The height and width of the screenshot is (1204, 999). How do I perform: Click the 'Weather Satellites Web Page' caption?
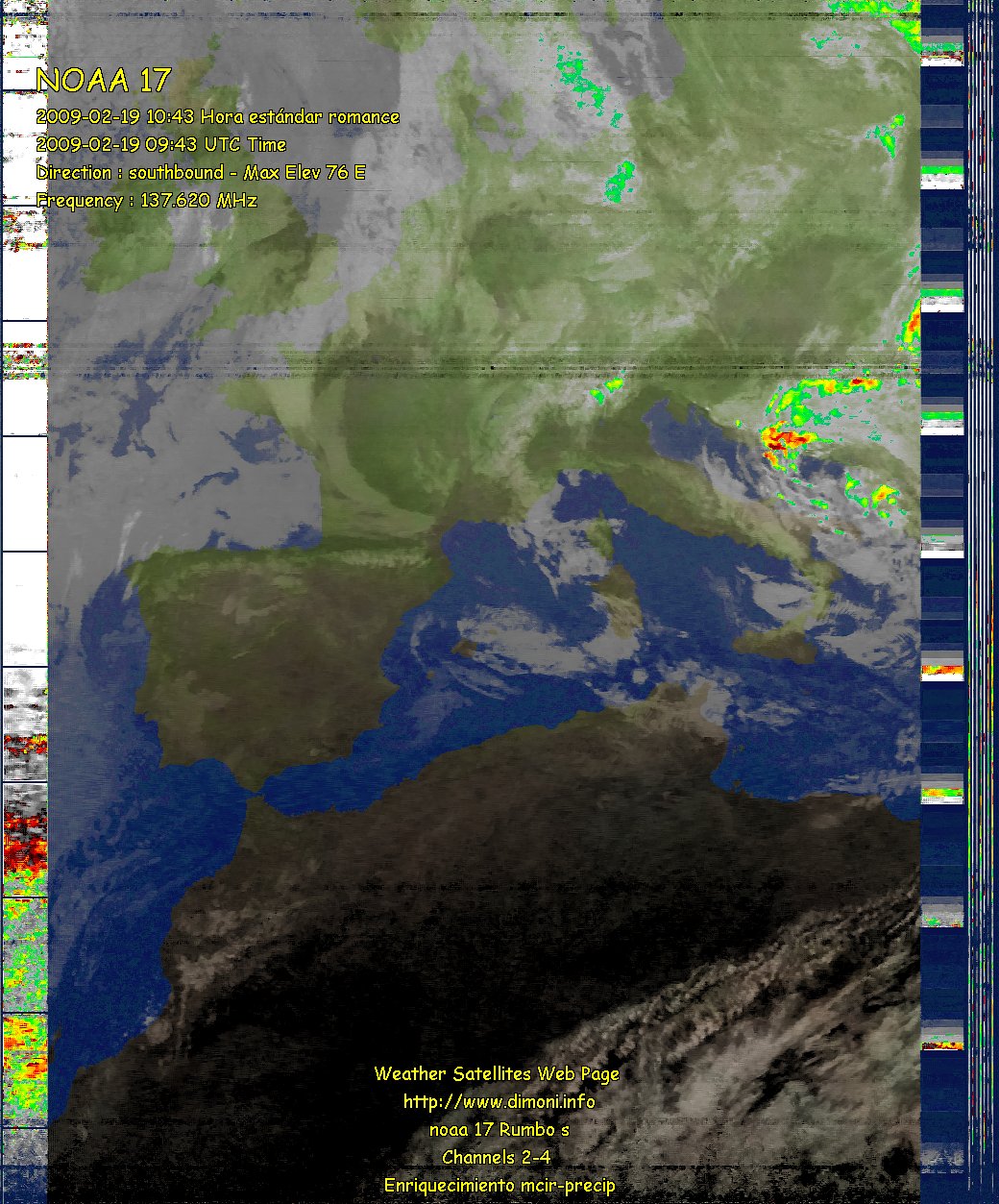497,1074
